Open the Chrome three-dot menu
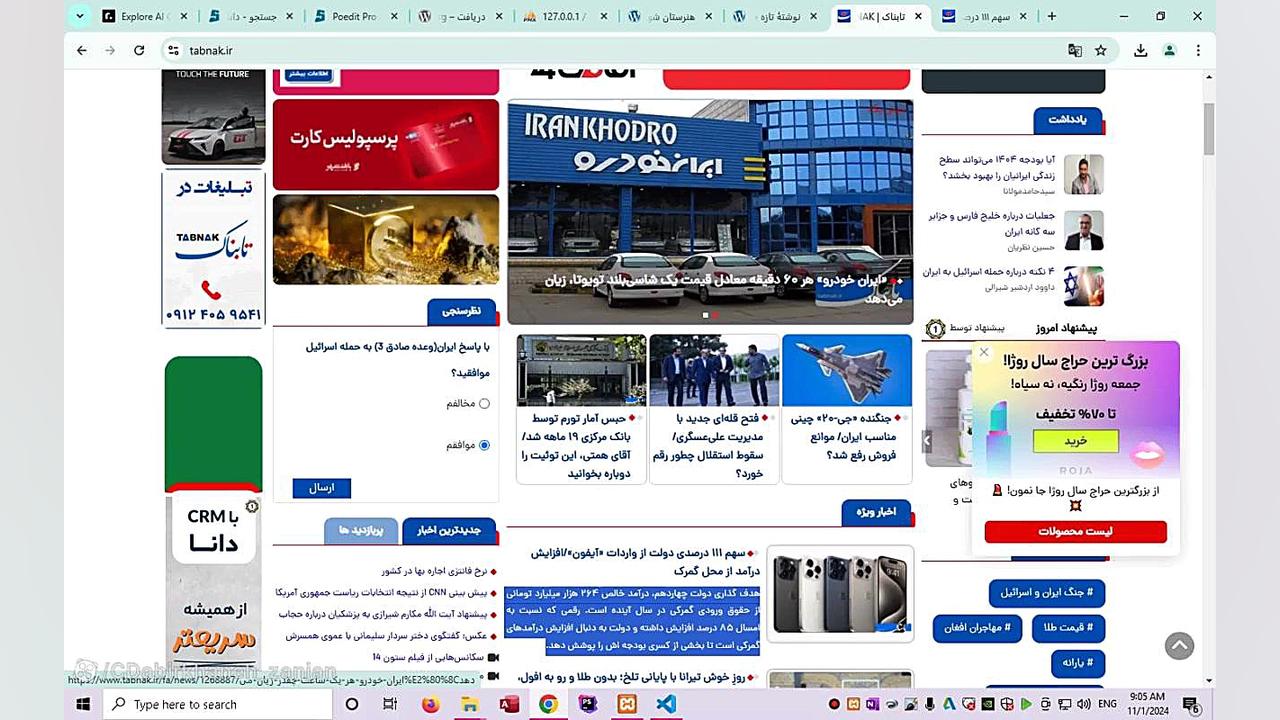Viewport: 1280px width, 720px height. click(x=1198, y=50)
